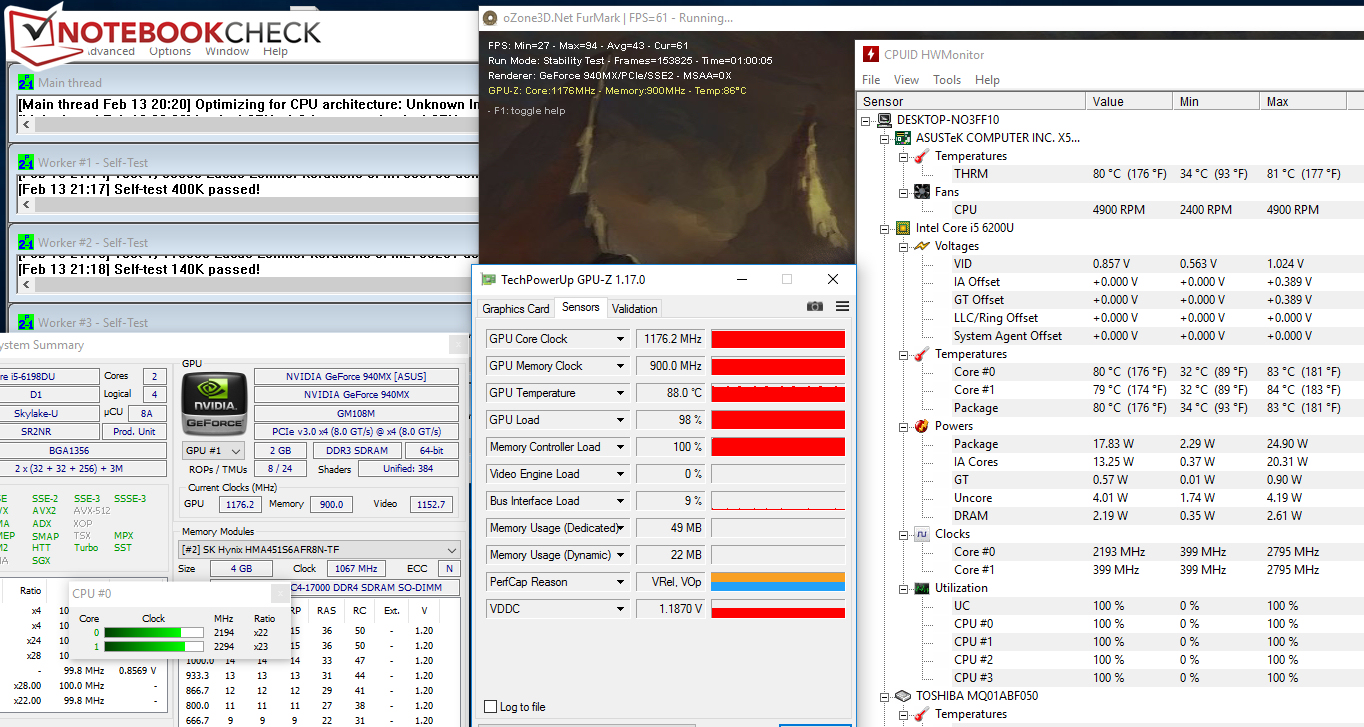Click the NVIDIA GeForce logo in System Summary

click(212, 402)
